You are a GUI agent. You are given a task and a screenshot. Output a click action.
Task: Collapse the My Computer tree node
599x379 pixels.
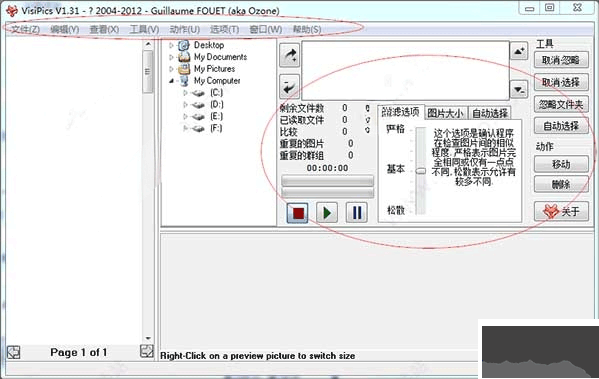[x=171, y=81]
